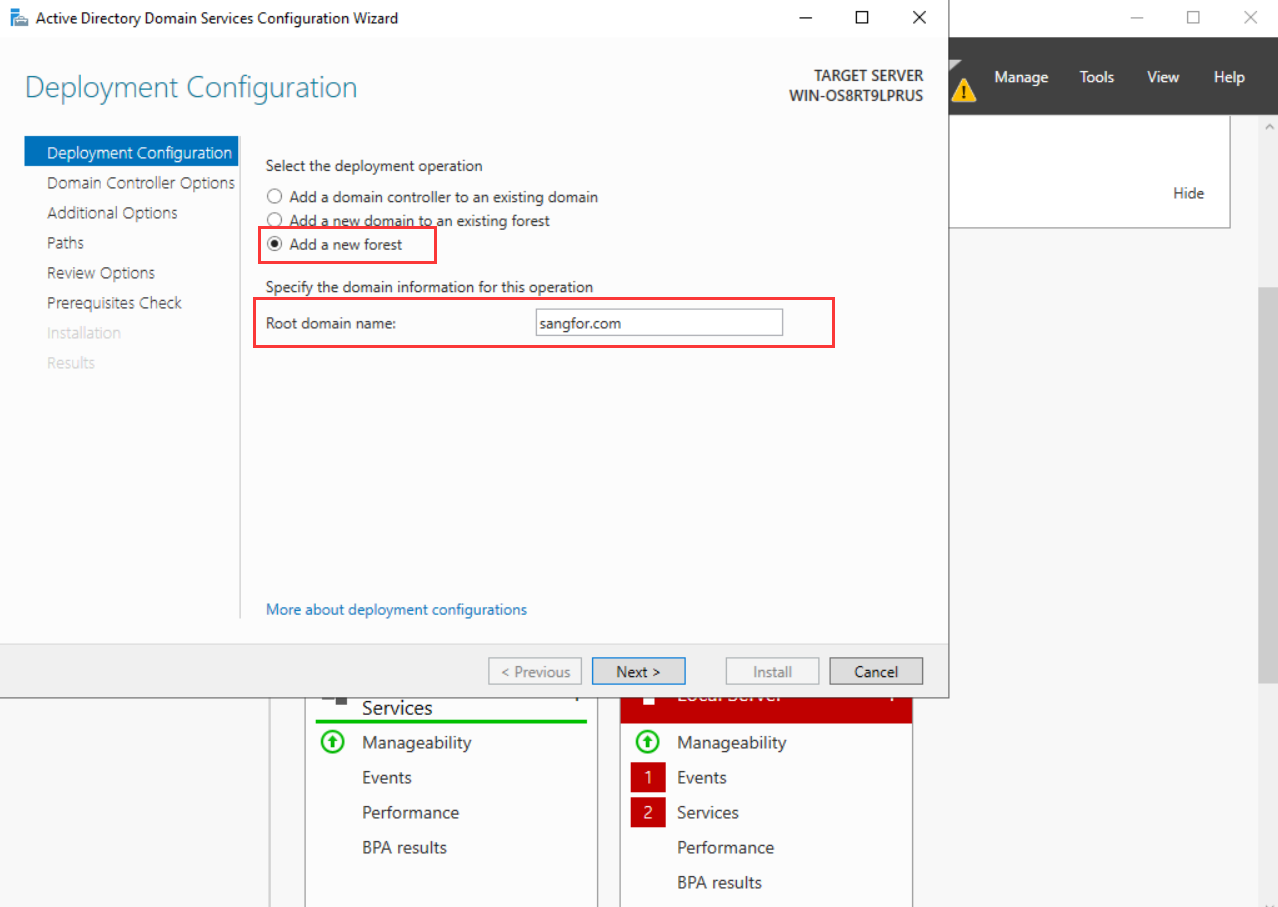The height and width of the screenshot is (907, 1278).
Task: Open the Manage menu
Action: 1020,77
